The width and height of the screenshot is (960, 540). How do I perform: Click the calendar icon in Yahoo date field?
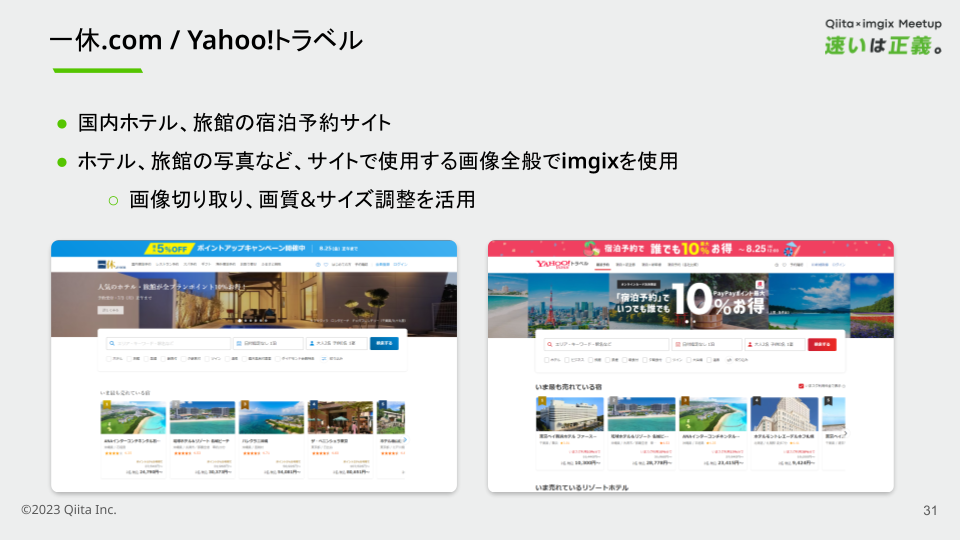pos(678,344)
